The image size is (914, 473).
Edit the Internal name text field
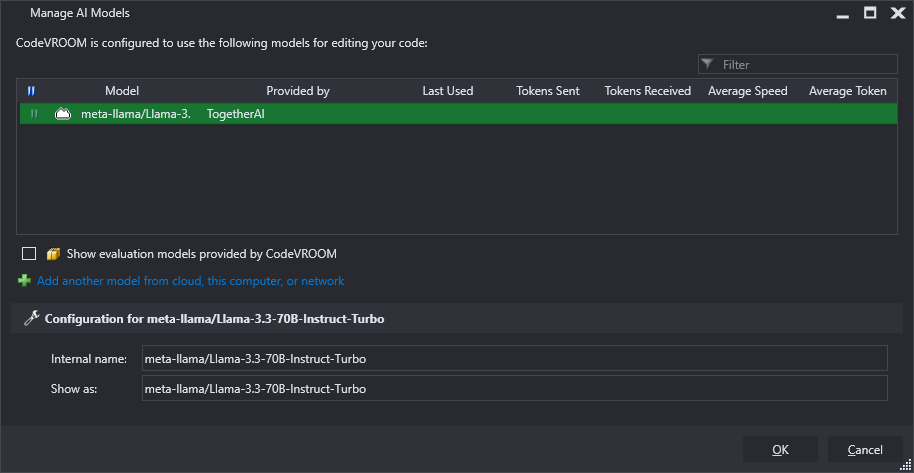[x=515, y=358]
